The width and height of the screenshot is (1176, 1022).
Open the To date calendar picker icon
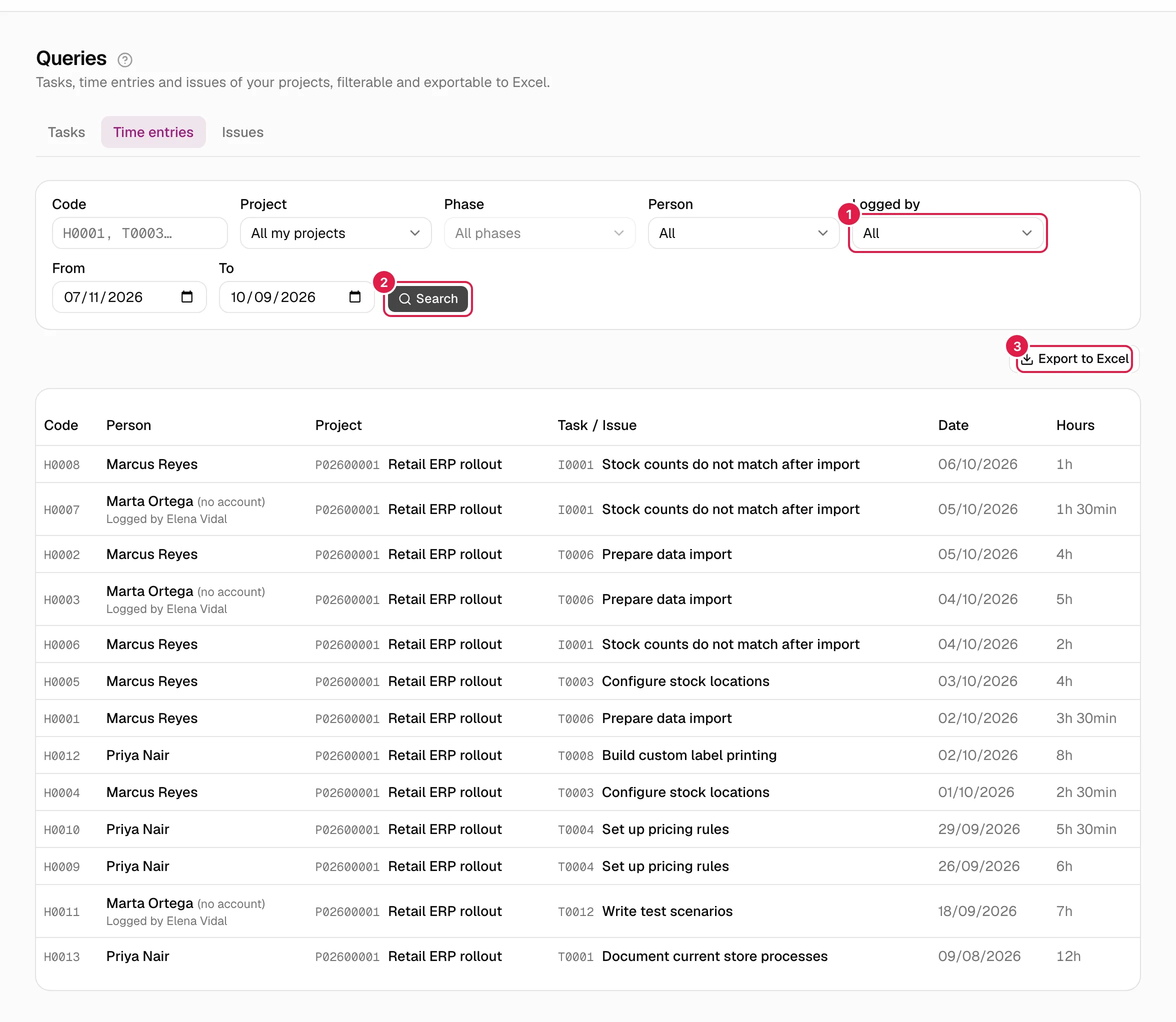(354, 296)
